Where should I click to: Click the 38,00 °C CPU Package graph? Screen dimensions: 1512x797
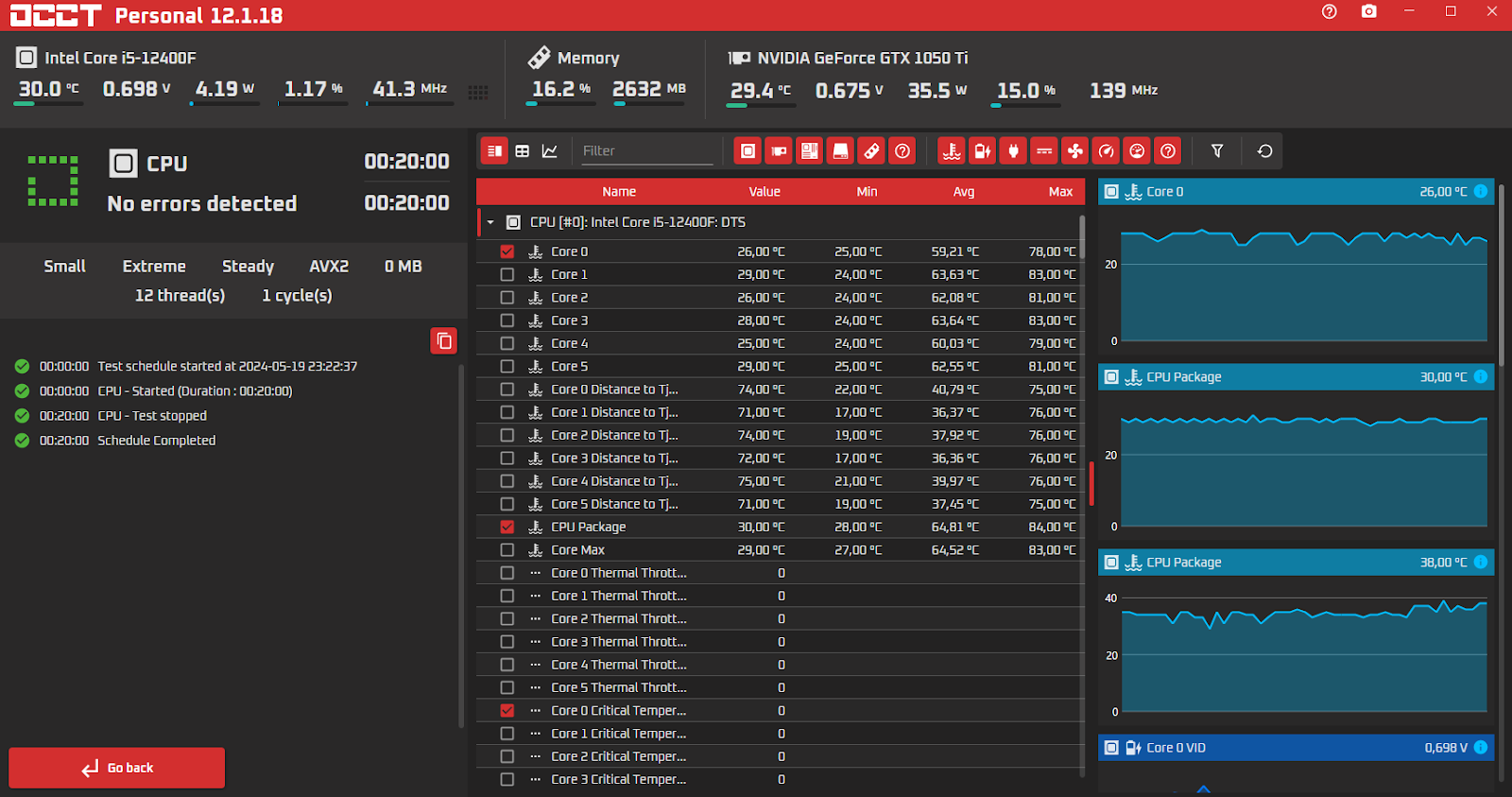1303,652
